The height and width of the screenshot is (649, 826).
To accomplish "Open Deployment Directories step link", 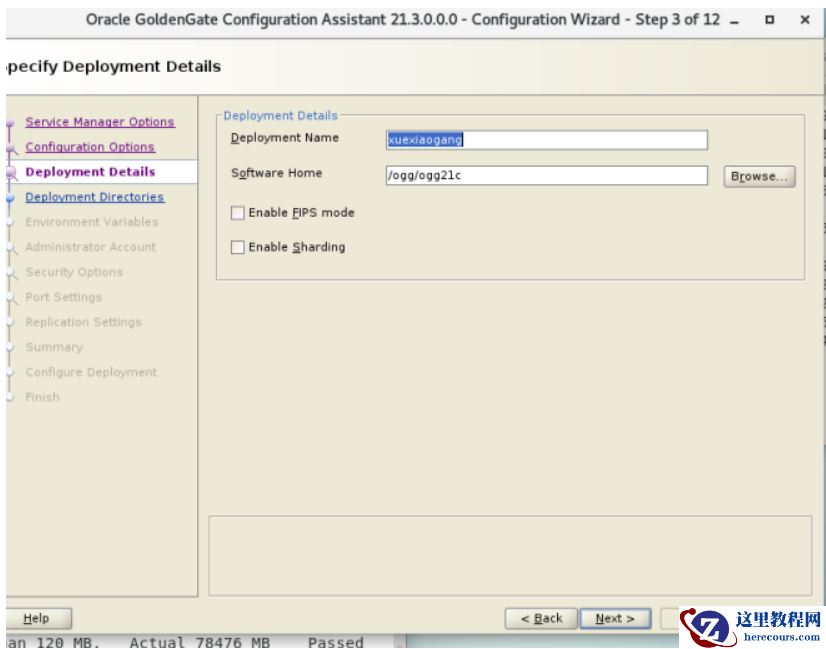I will (x=94, y=197).
